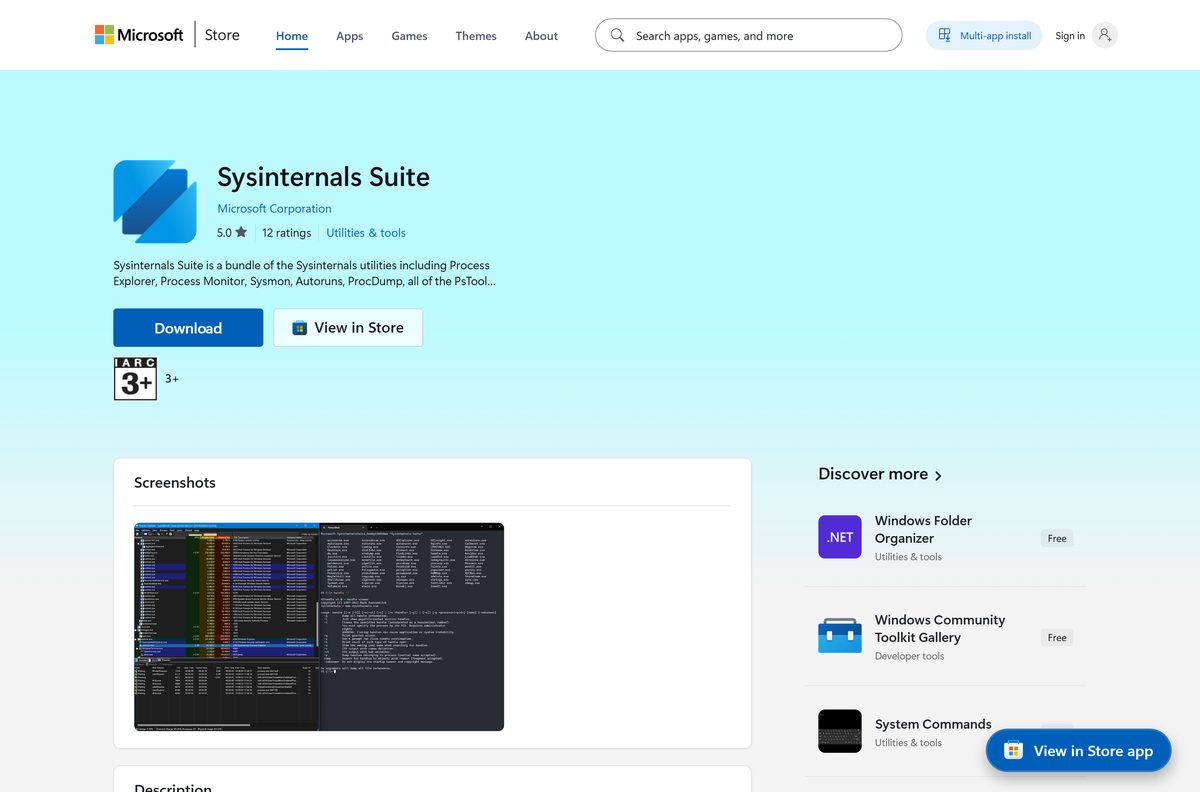1200x792 pixels.
Task: Click the Sysinternals Suite description text
Action: [x=304, y=273]
